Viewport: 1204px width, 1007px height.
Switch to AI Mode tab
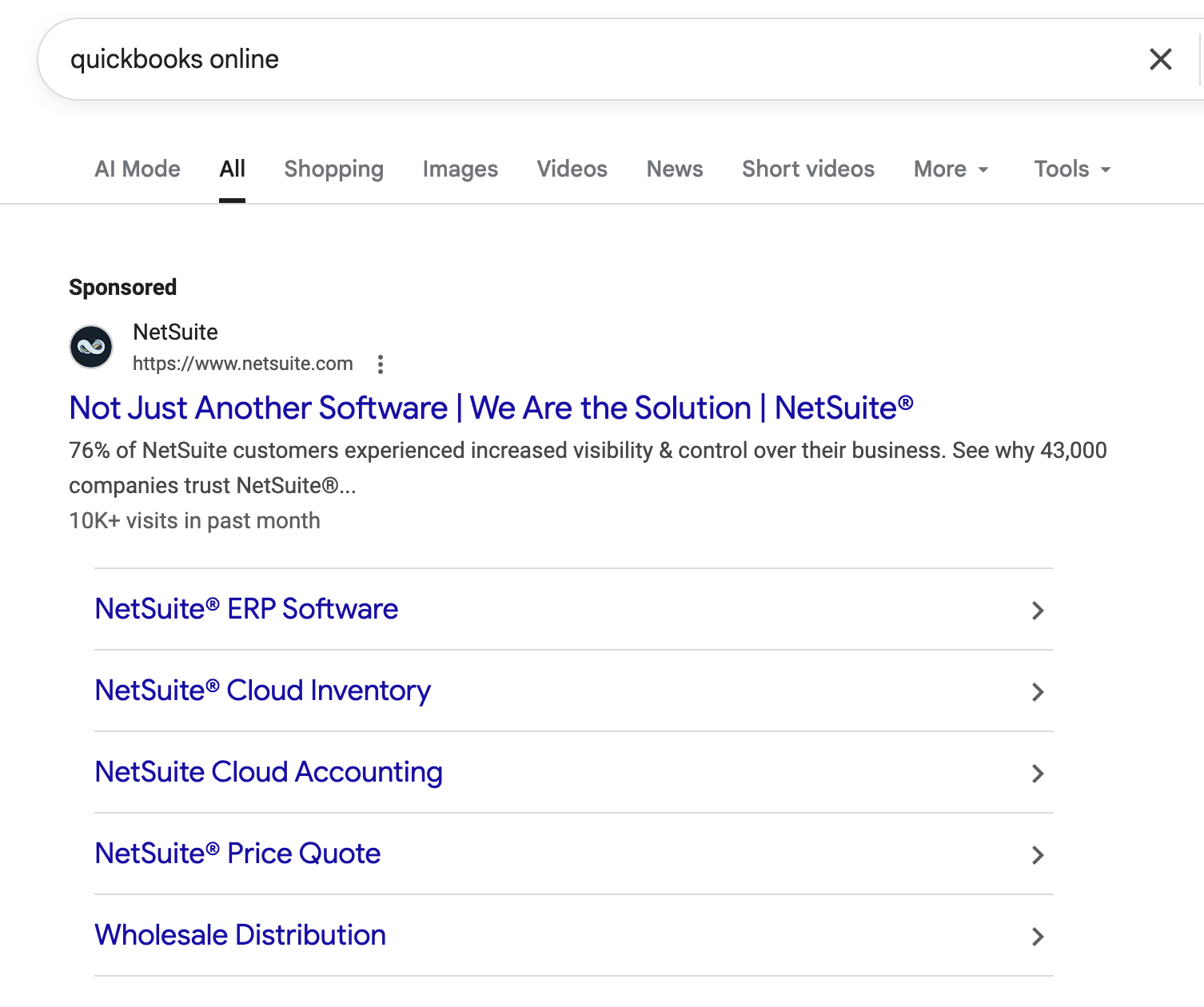click(x=138, y=169)
